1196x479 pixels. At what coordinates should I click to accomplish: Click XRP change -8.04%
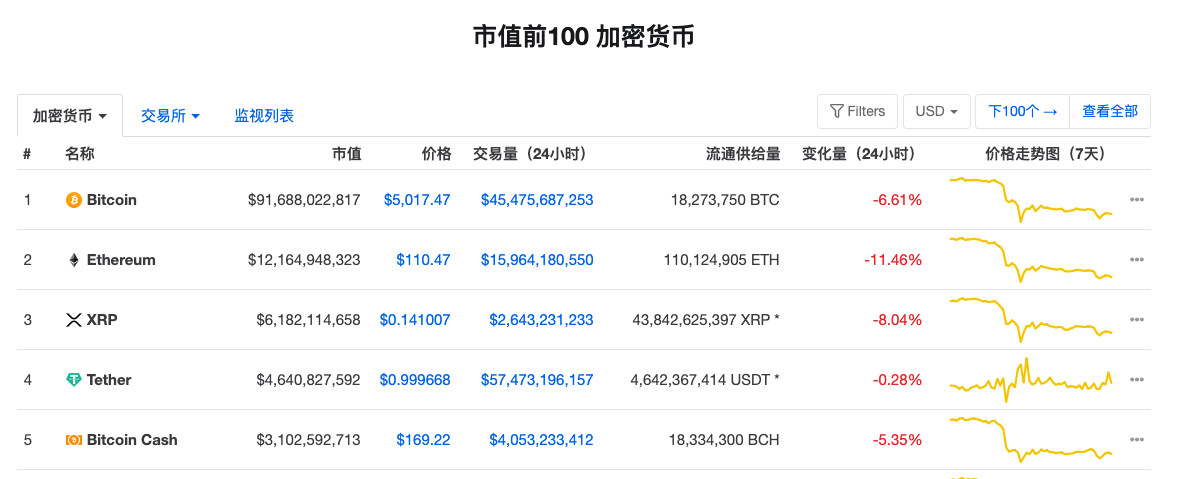[x=897, y=320]
